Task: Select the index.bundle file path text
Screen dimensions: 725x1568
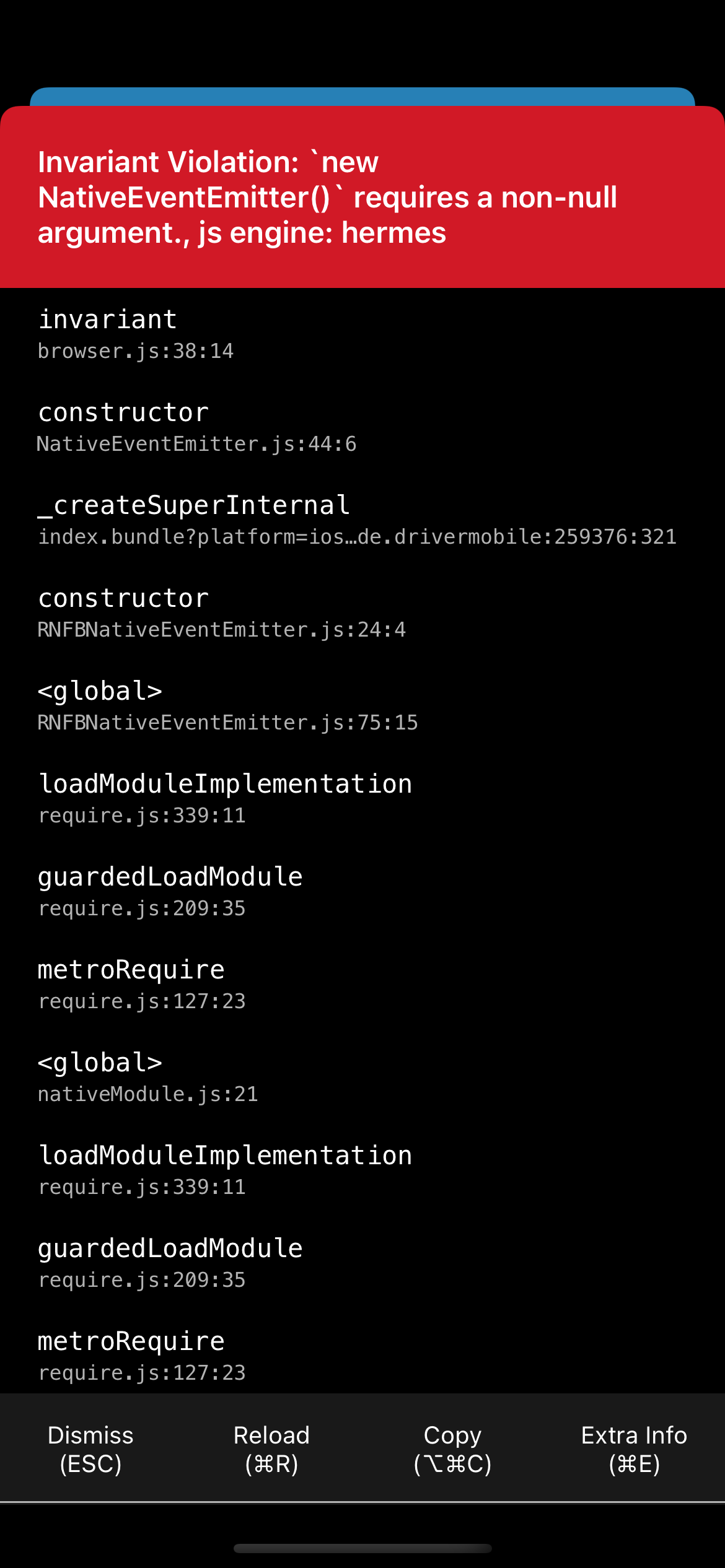Action: tap(358, 538)
